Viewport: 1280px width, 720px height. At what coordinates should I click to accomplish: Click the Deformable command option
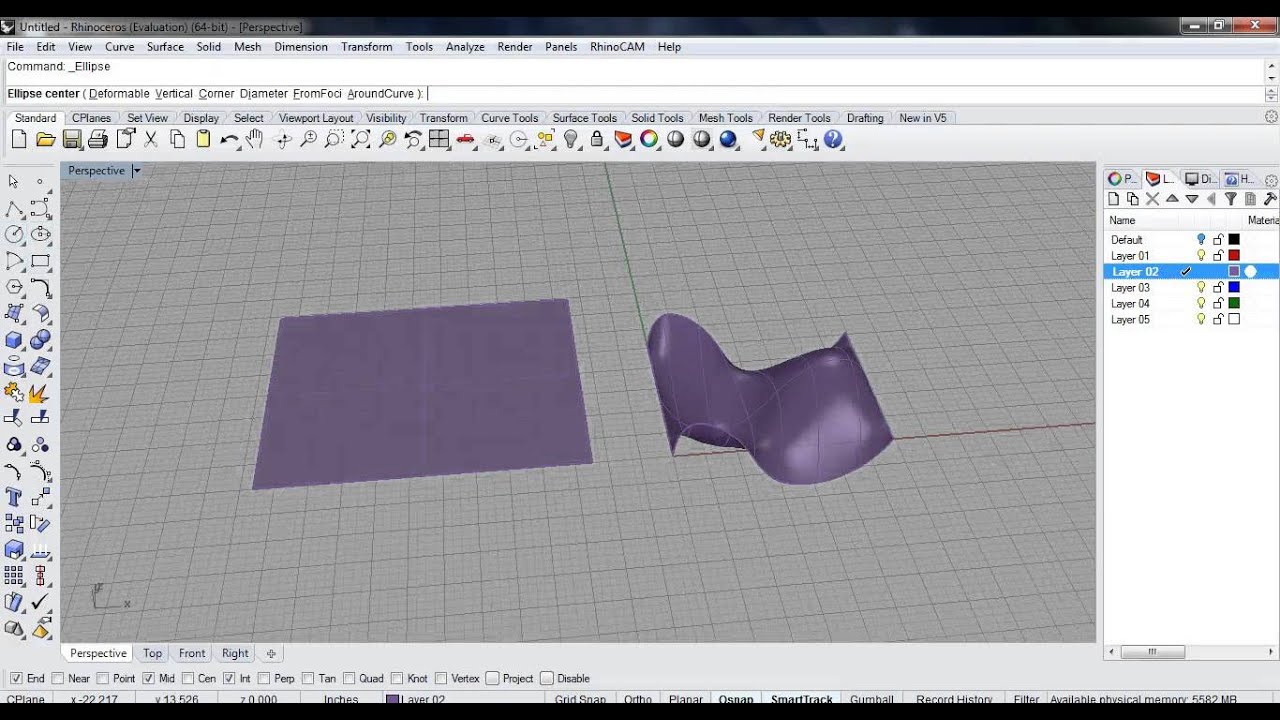click(x=119, y=93)
